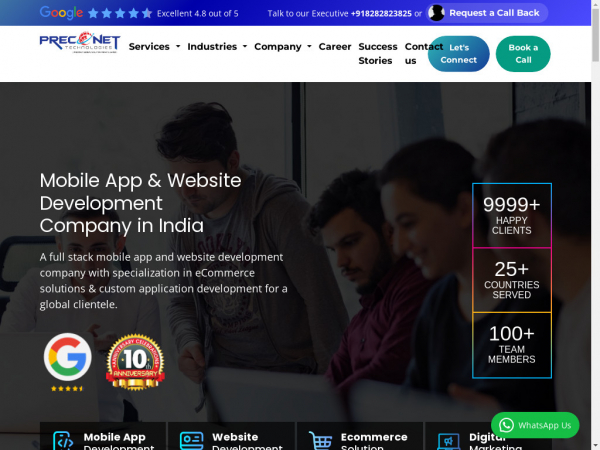The image size is (600, 450).
Task: Click the phone number +918282823825
Action: [x=381, y=14]
